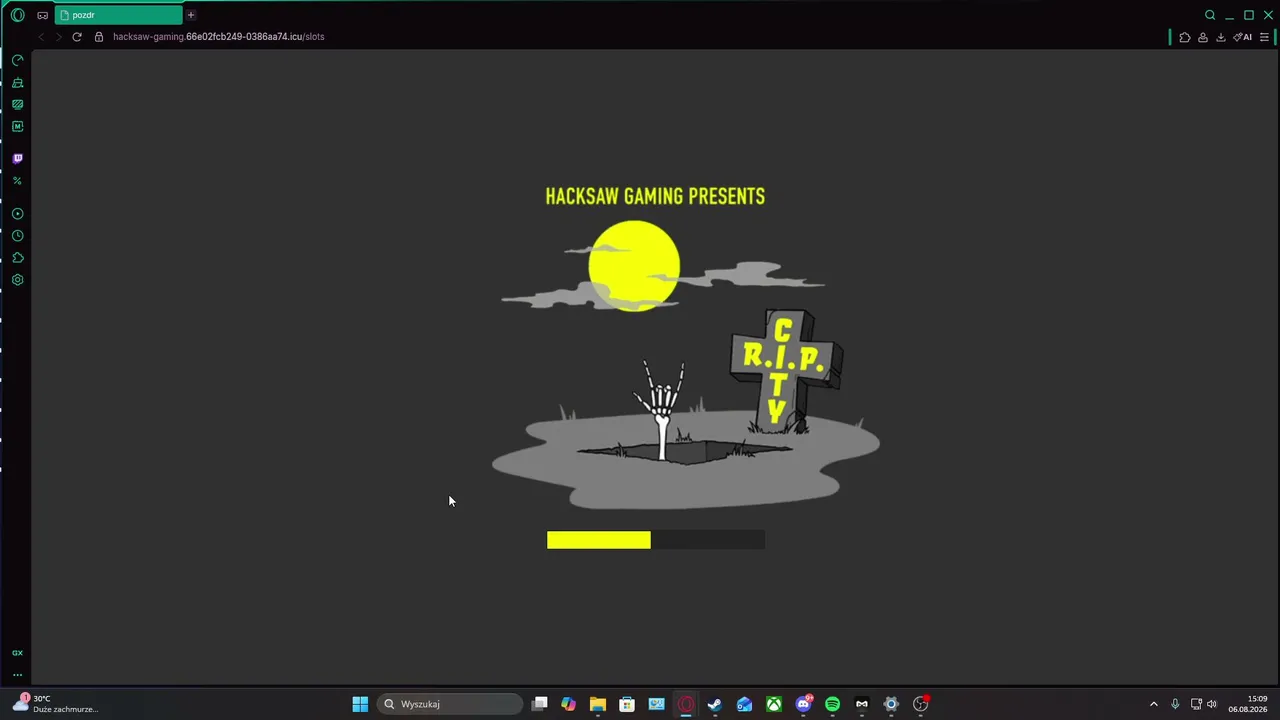Image resolution: width=1280 pixels, height=720 pixels.
Task: Go forward to the next page
Action: (x=59, y=37)
